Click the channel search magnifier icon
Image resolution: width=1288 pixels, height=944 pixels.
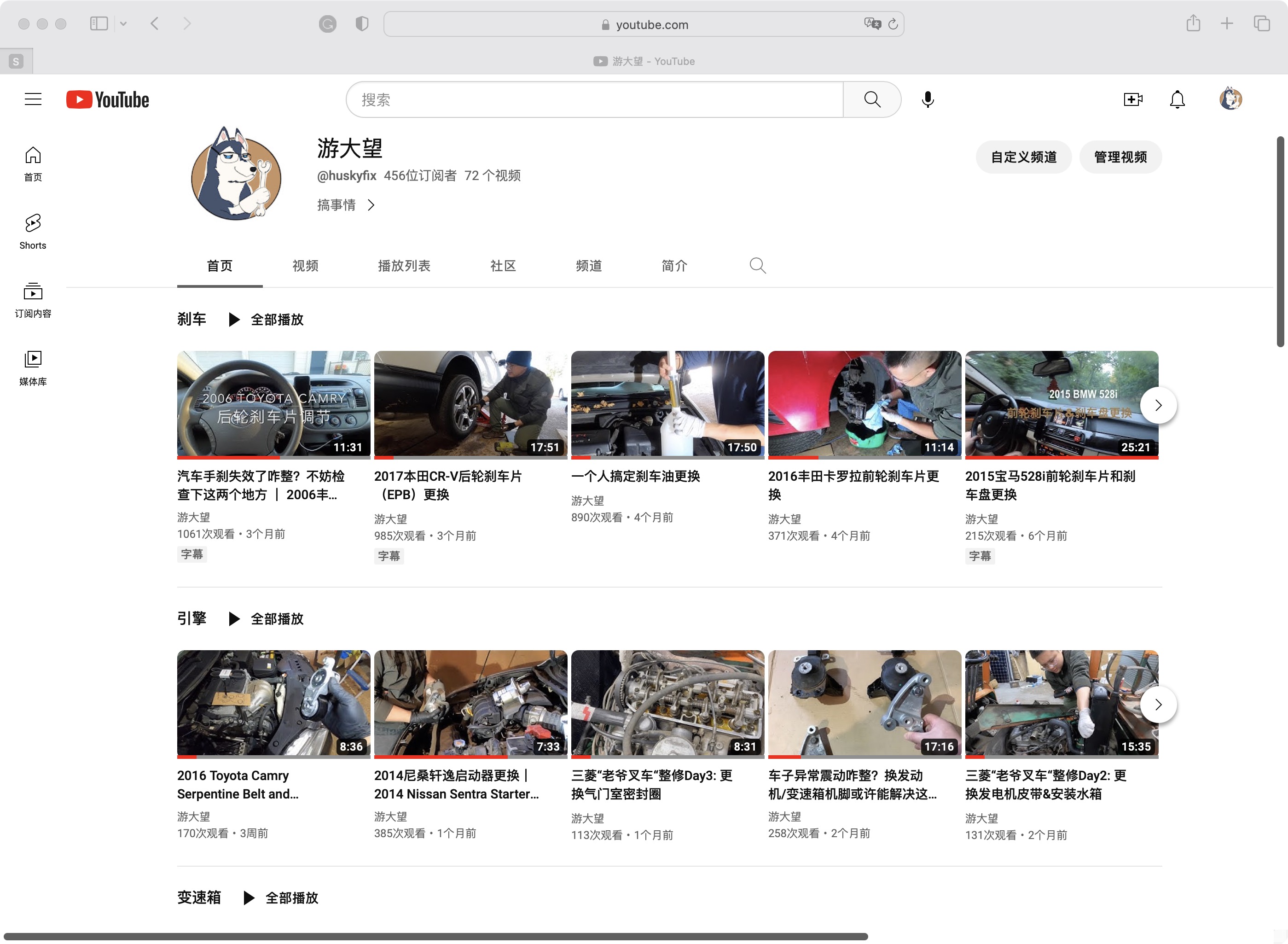coord(757,266)
